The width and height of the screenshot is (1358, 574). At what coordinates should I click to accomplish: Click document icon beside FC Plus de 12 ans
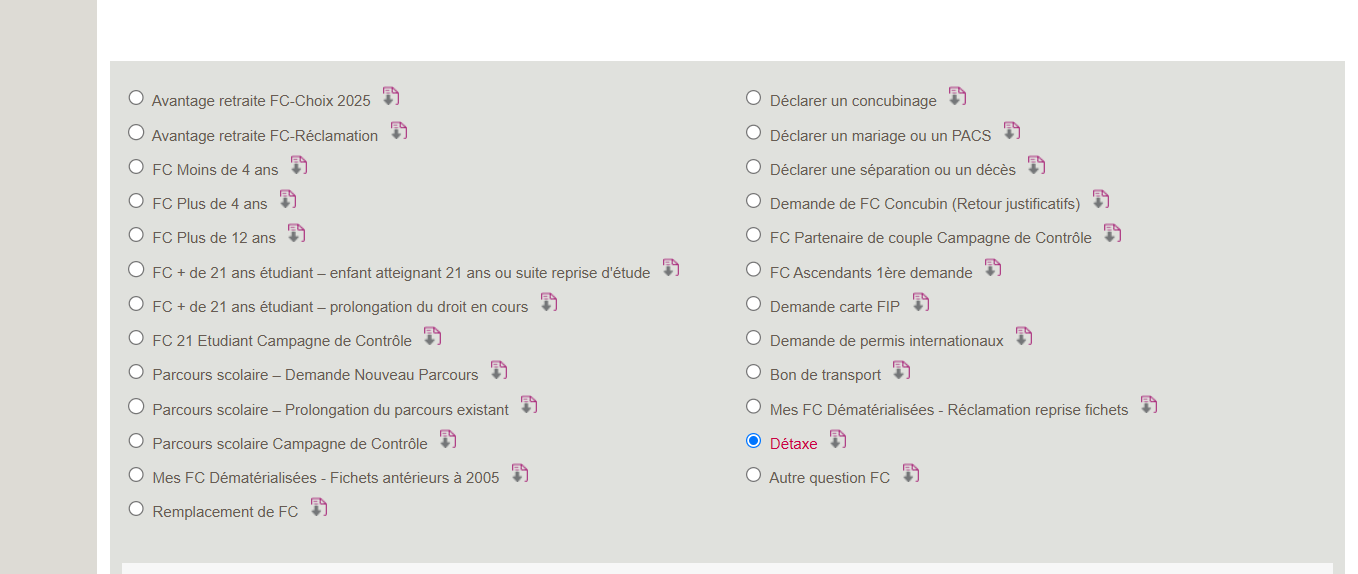tap(296, 234)
